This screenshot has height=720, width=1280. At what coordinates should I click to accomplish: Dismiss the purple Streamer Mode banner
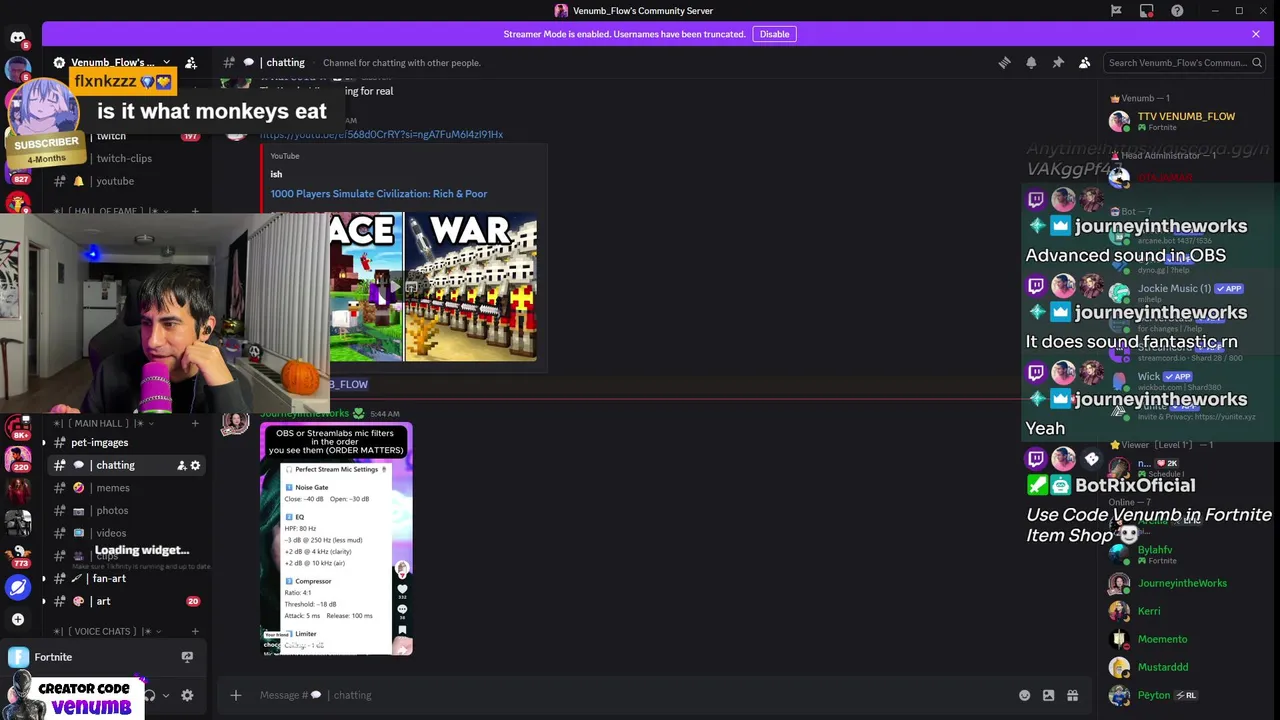(x=1256, y=34)
